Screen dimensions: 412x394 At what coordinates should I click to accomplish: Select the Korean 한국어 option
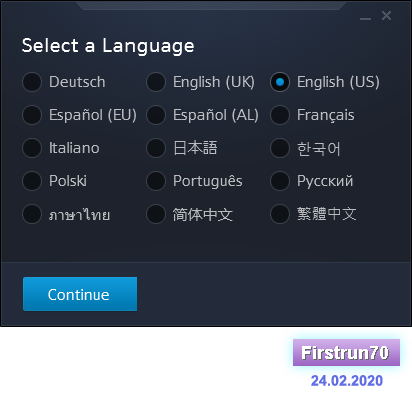pyautogui.click(x=280, y=148)
